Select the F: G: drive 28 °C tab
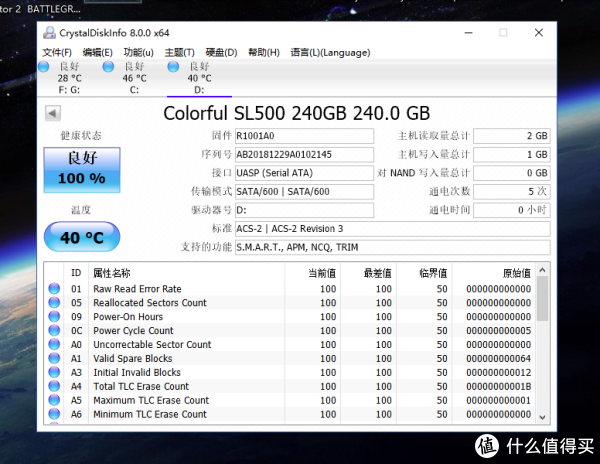600x464 pixels. point(69,78)
